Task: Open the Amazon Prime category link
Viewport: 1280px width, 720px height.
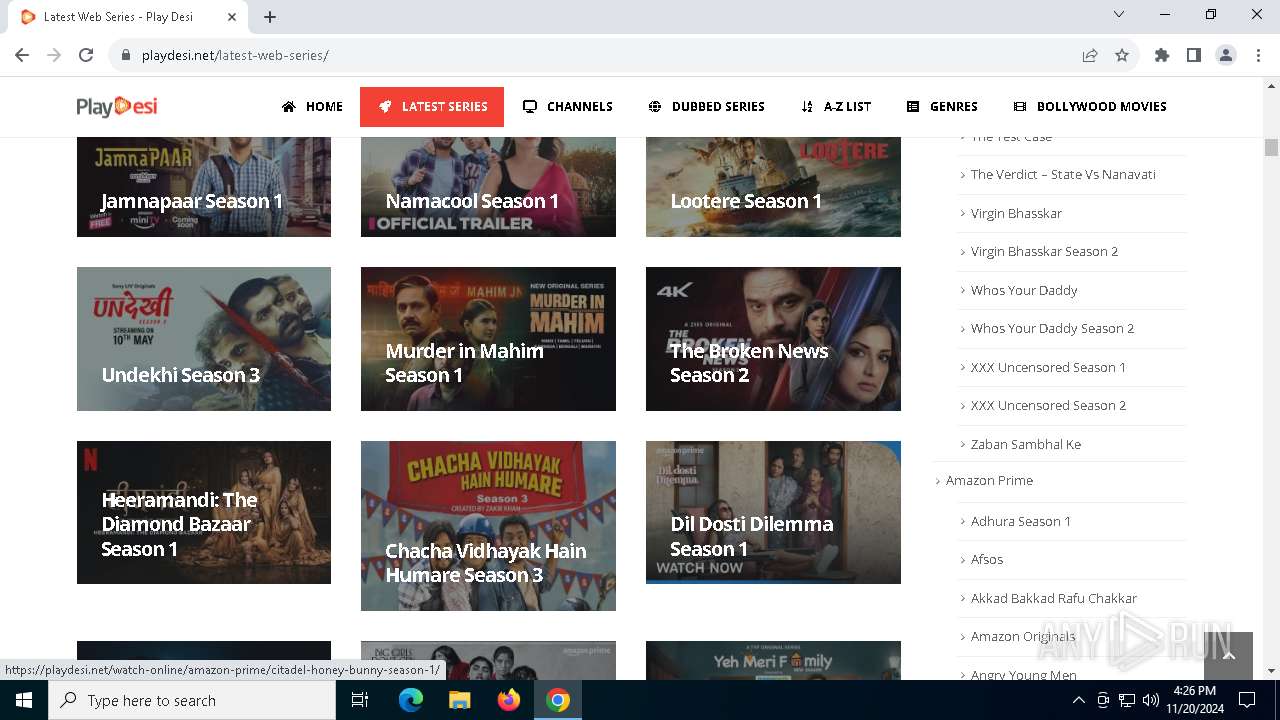Action: click(989, 480)
